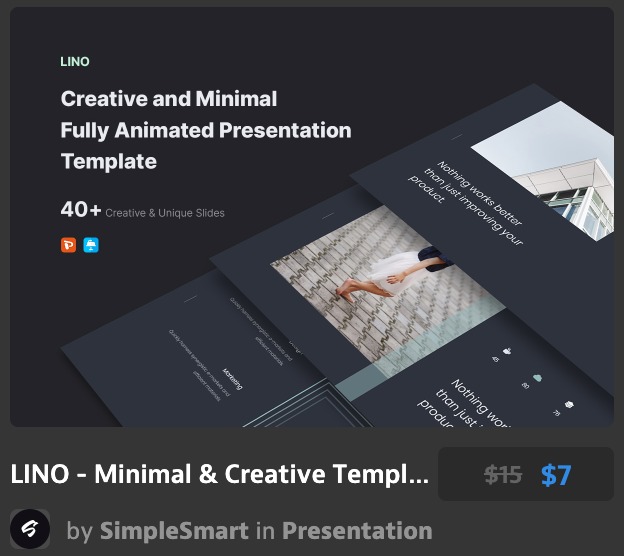Open the SimpleSmart author avatar
Viewport: 624px width, 556px height.
tap(30, 529)
